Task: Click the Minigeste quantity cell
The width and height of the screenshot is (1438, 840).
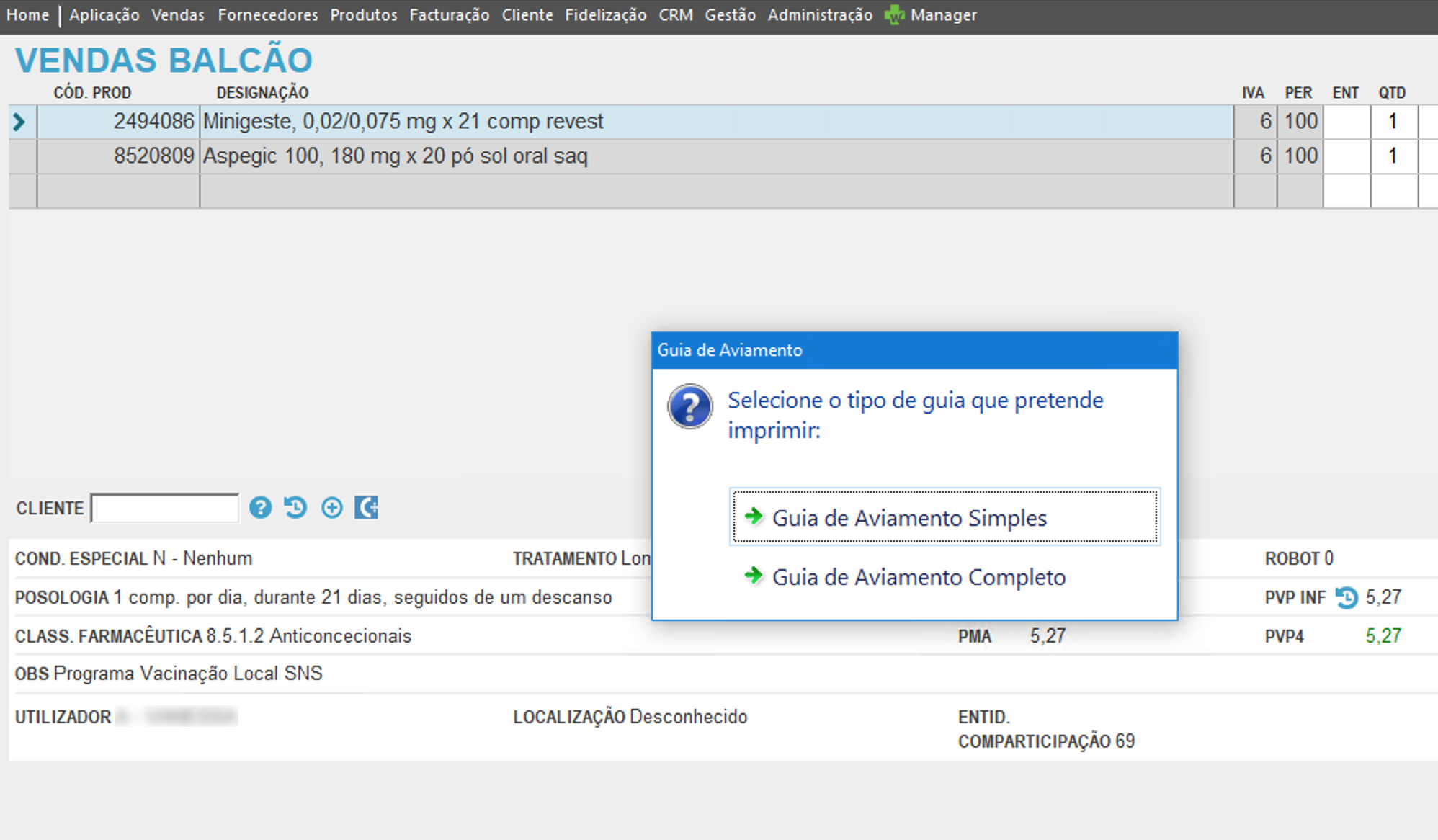Action: coord(1393,122)
